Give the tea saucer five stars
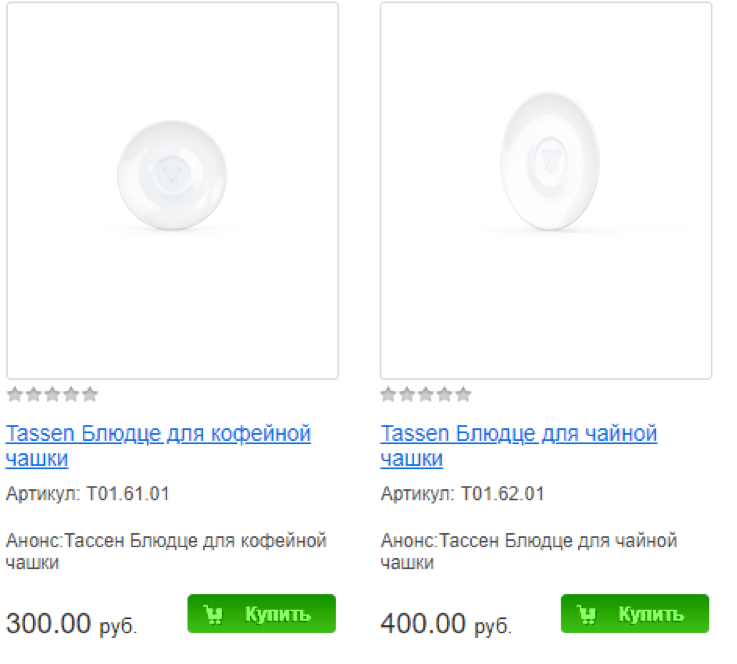The width and height of the screenshot is (737, 664). click(x=463, y=394)
